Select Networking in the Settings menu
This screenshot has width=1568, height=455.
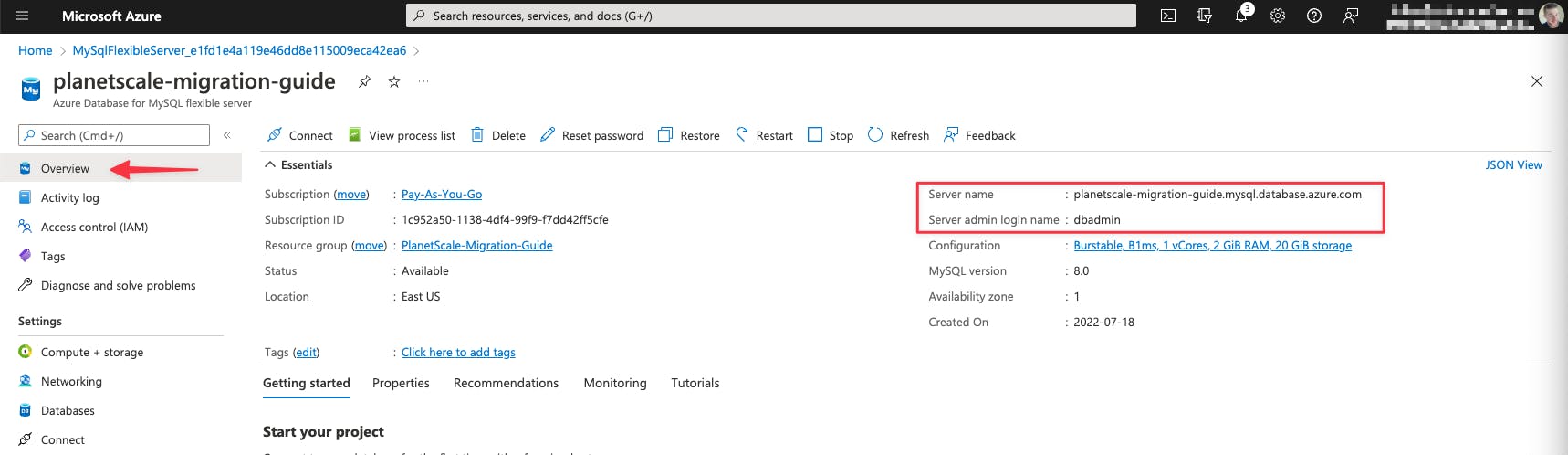(71, 381)
